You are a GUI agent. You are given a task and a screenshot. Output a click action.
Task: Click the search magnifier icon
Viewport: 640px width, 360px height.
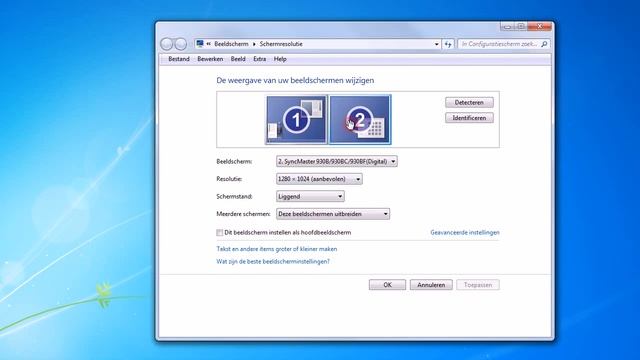(x=544, y=44)
